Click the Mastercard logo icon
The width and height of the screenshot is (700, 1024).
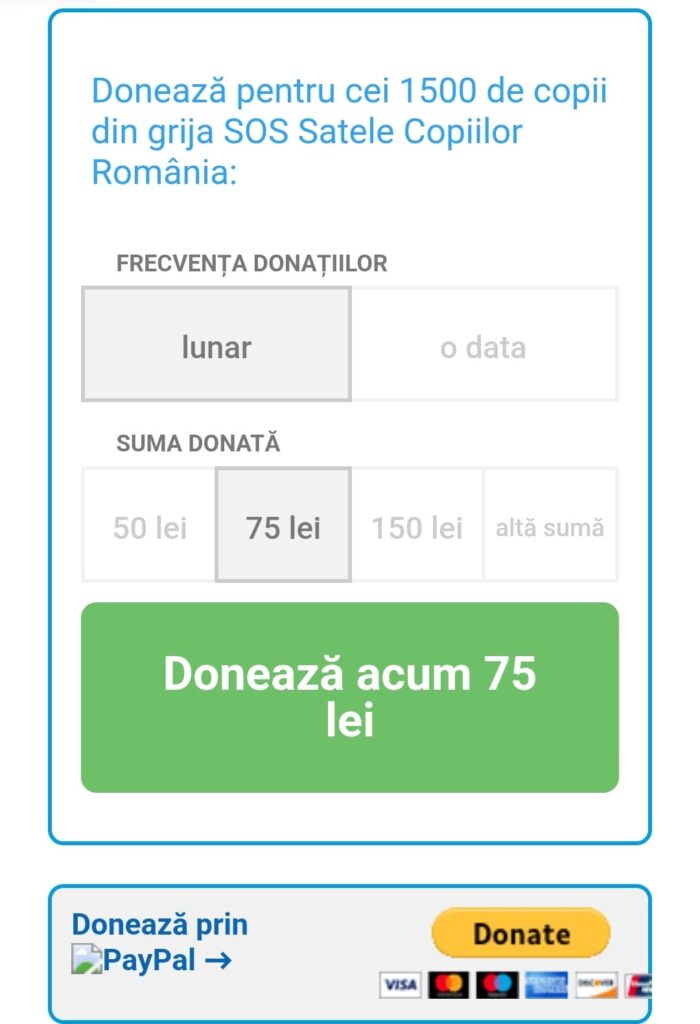[x=448, y=985]
